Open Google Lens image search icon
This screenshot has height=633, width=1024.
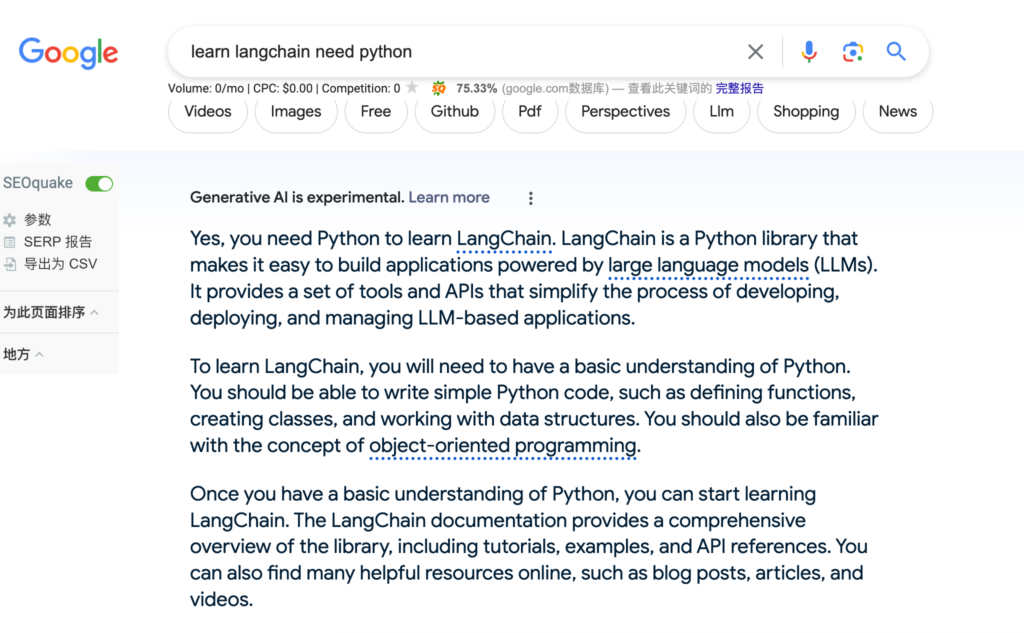pos(853,52)
